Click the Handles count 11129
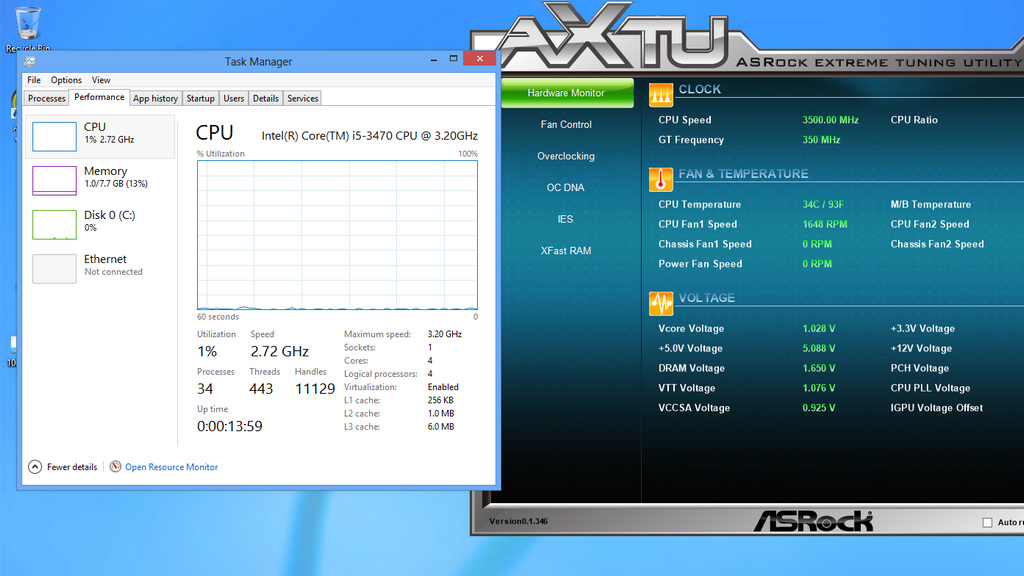 (315, 389)
